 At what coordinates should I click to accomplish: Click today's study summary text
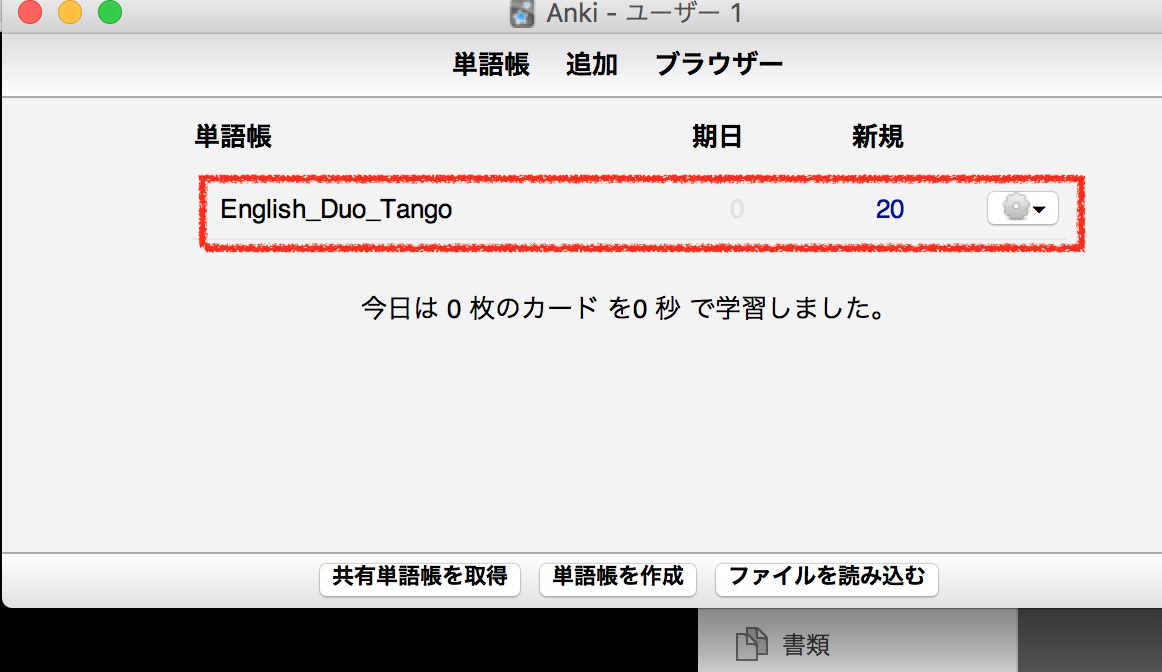click(623, 307)
